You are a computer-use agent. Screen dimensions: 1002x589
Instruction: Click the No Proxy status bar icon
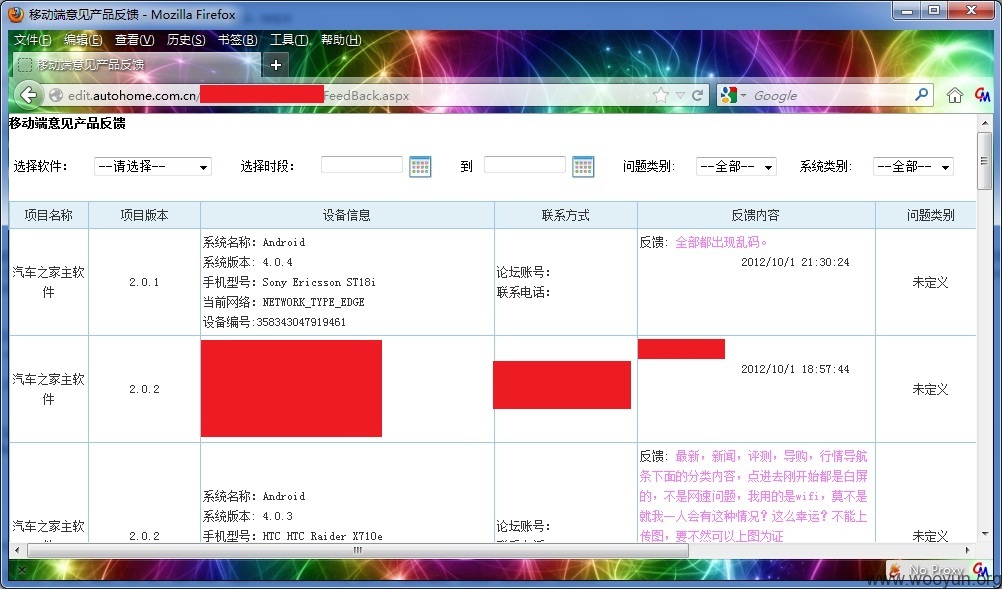928,569
